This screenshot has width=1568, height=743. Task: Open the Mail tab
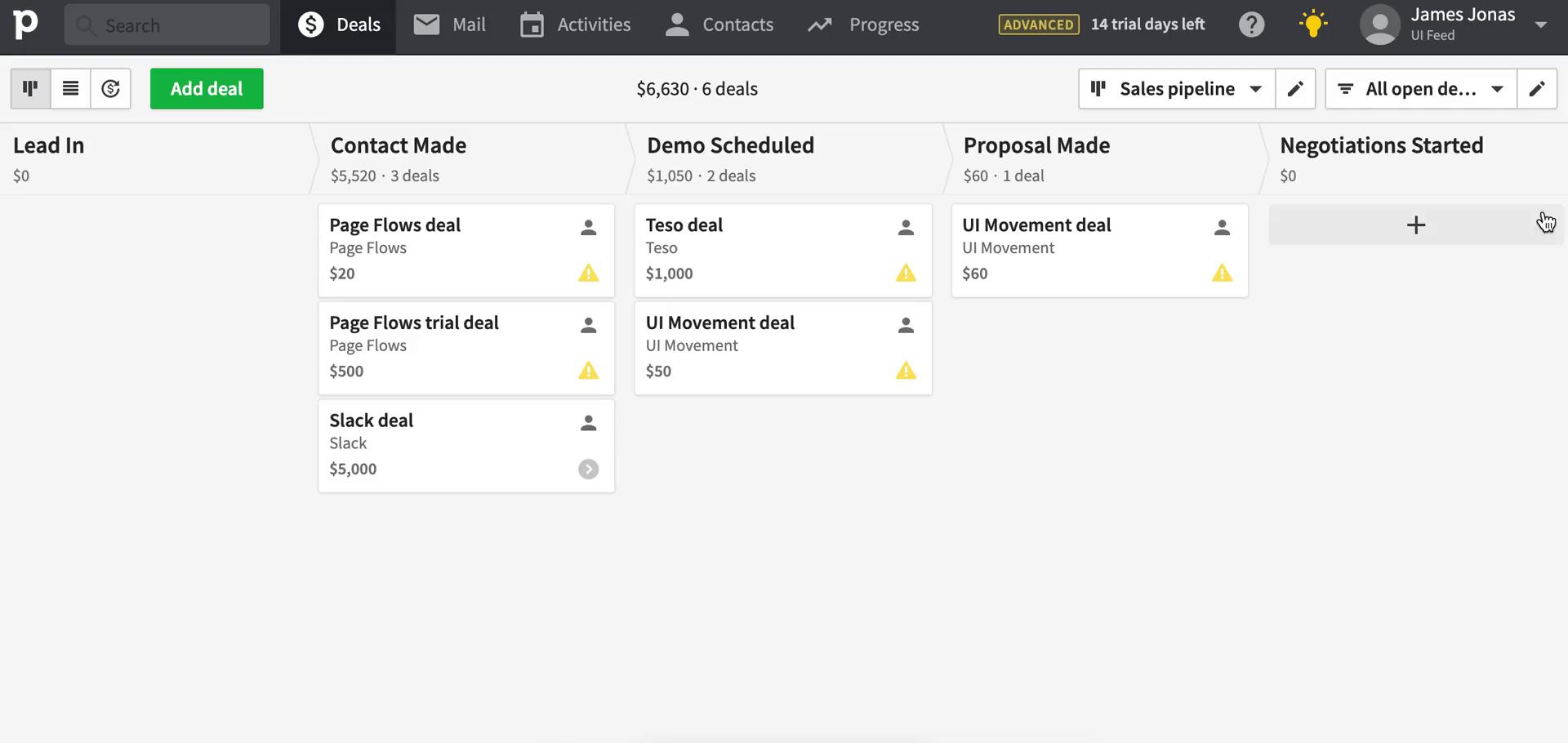click(x=449, y=24)
